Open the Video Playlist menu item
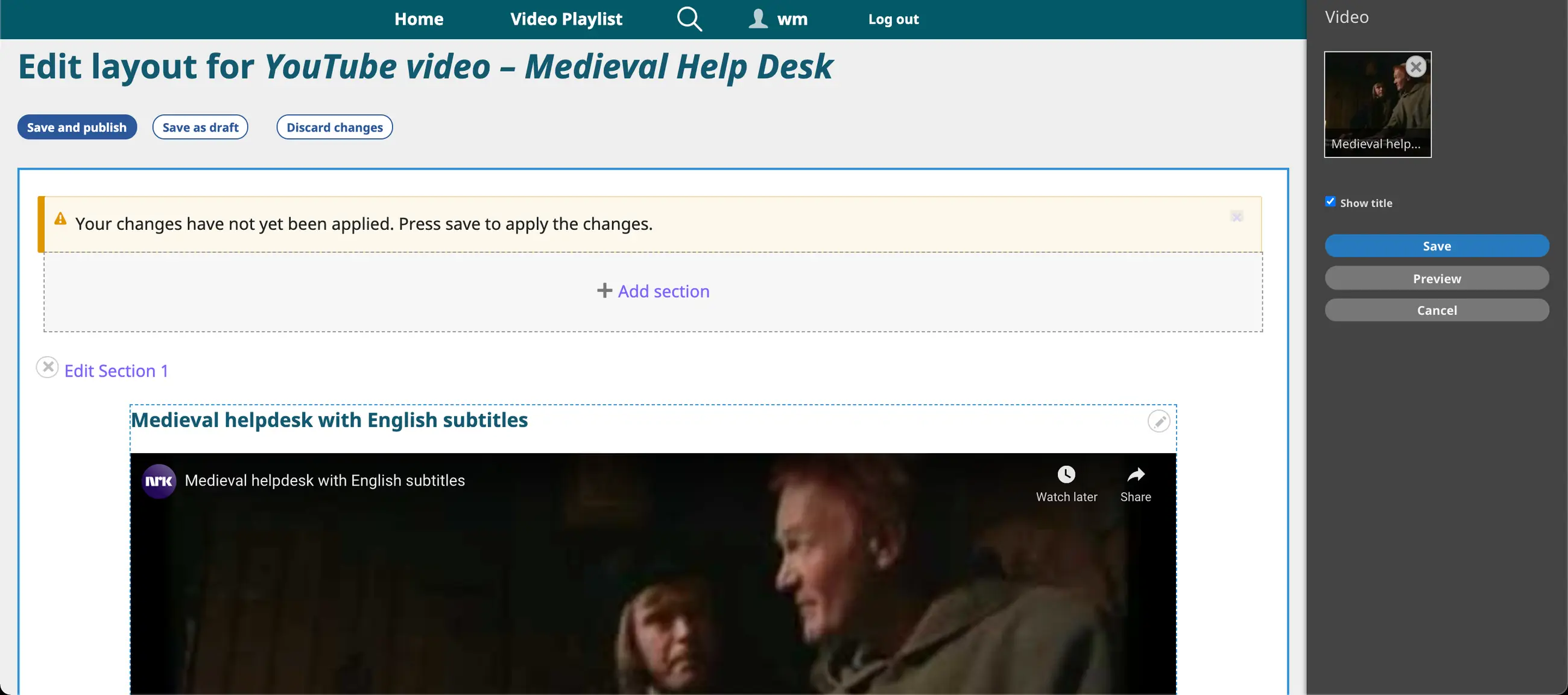 coord(566,19)
